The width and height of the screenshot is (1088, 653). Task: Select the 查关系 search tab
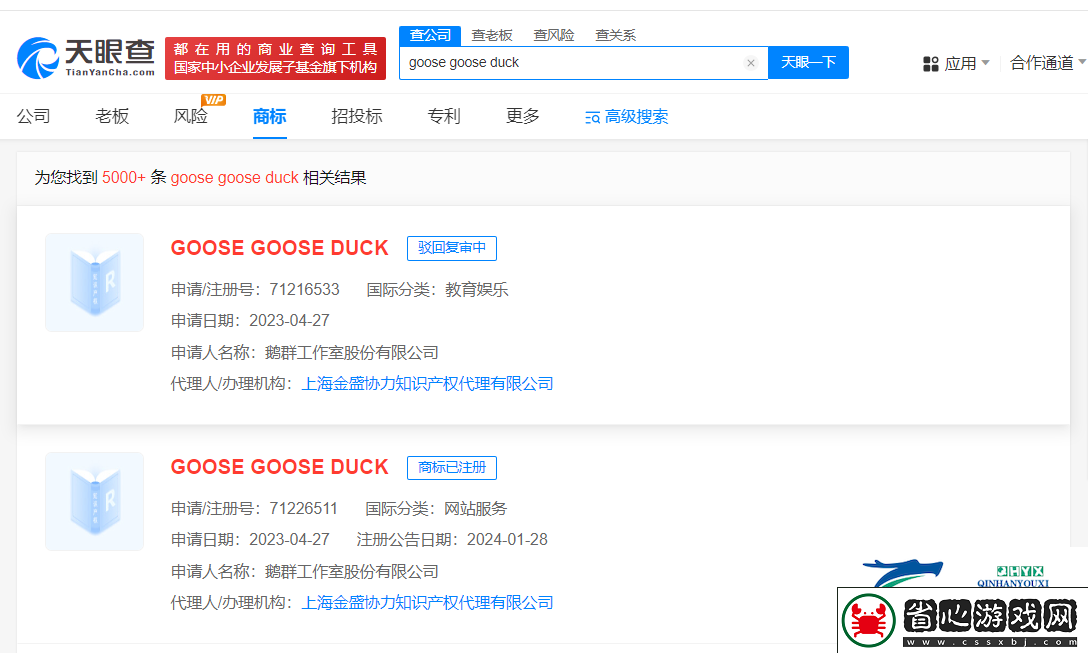pyautogui.click(x=615, y=35)
